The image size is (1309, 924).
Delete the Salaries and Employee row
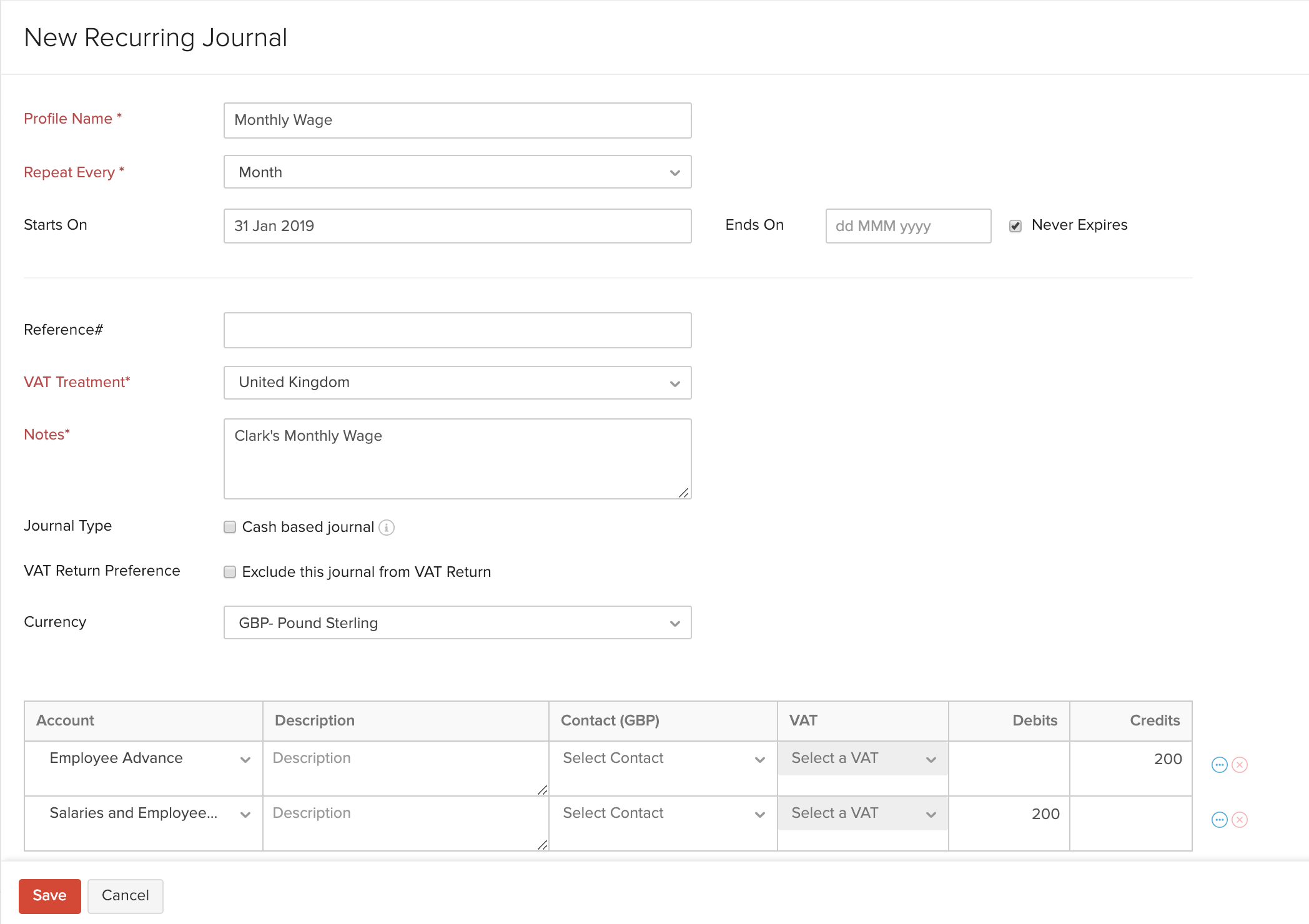(1240, 820)
